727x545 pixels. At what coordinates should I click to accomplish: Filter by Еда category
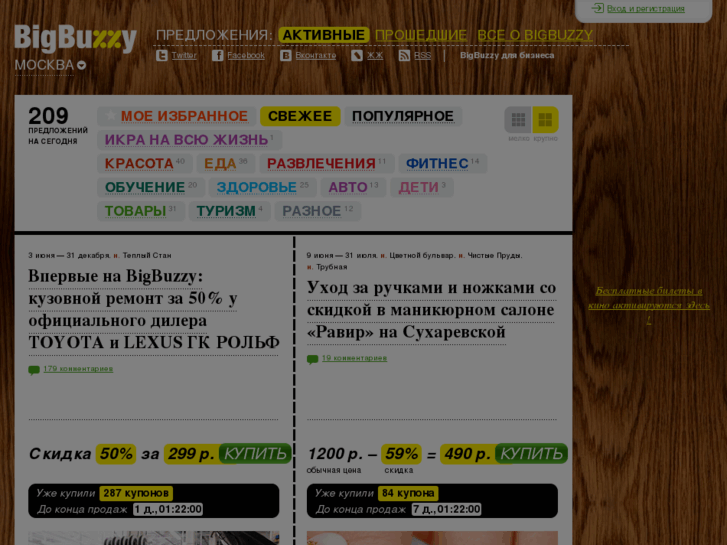(226, 163)
